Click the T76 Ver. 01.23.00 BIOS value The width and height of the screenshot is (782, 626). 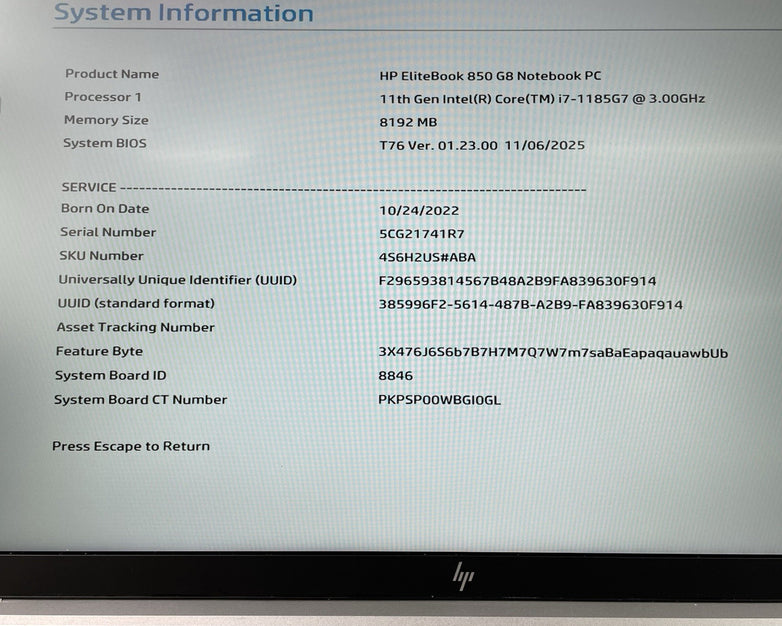tap(482, 145)
